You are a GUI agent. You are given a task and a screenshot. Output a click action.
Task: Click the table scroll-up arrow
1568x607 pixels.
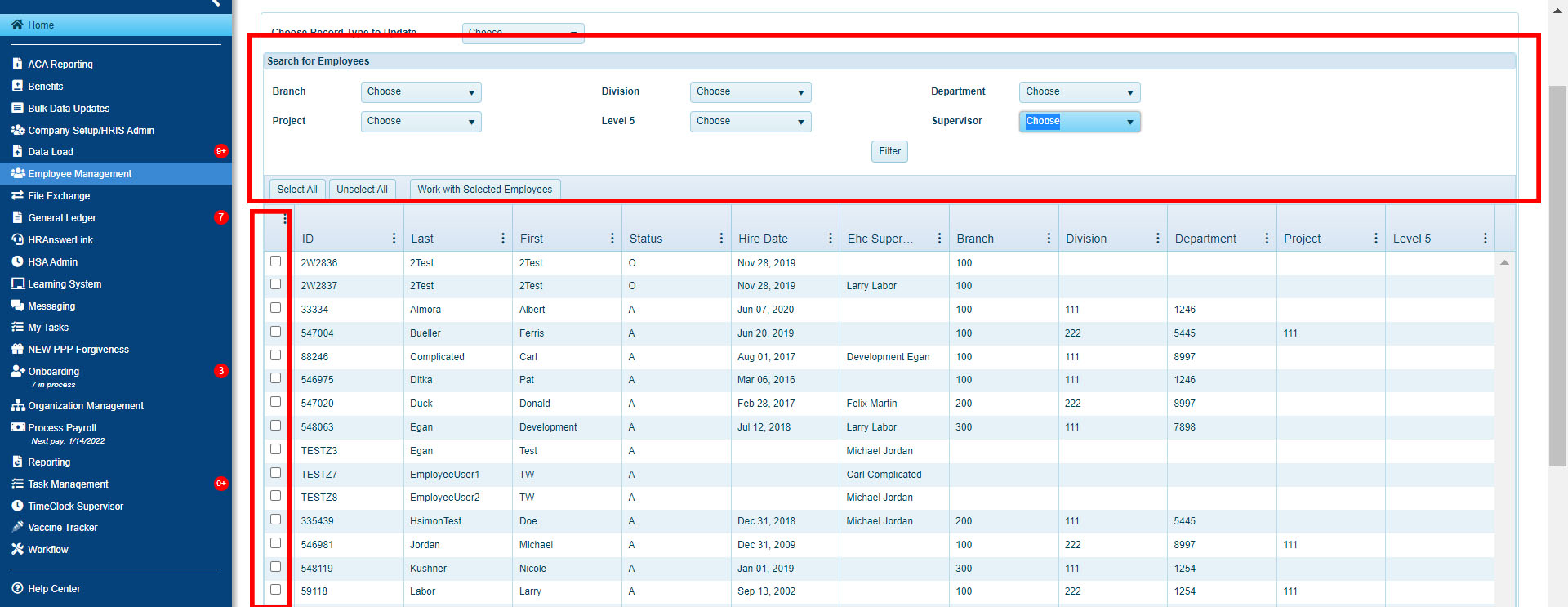coord(1504,262)
